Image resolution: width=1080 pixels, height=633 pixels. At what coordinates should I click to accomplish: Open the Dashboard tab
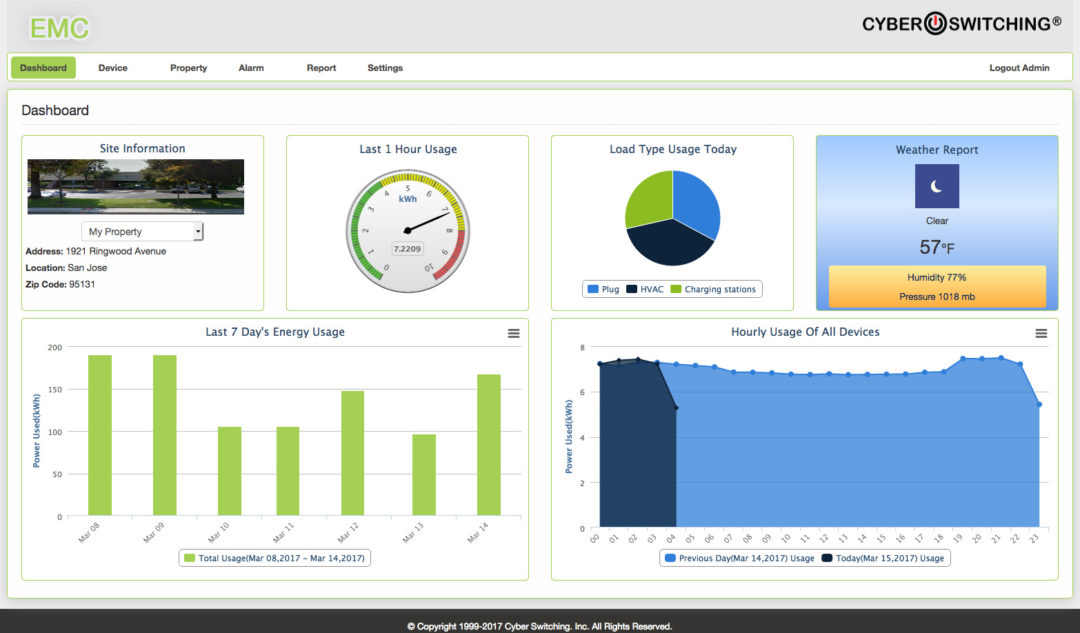coord(43,68)
